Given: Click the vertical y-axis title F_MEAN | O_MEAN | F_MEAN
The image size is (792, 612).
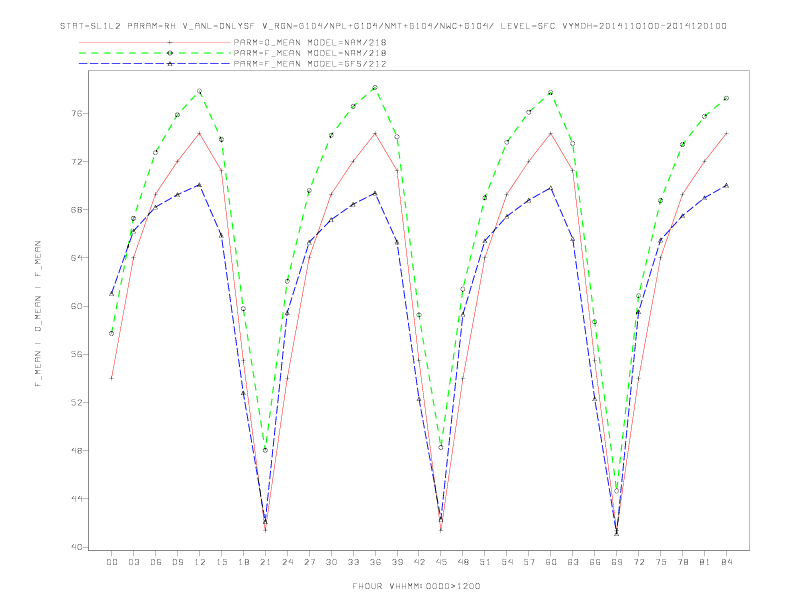Looking at the screenshot, I should (x=38, y=314).
